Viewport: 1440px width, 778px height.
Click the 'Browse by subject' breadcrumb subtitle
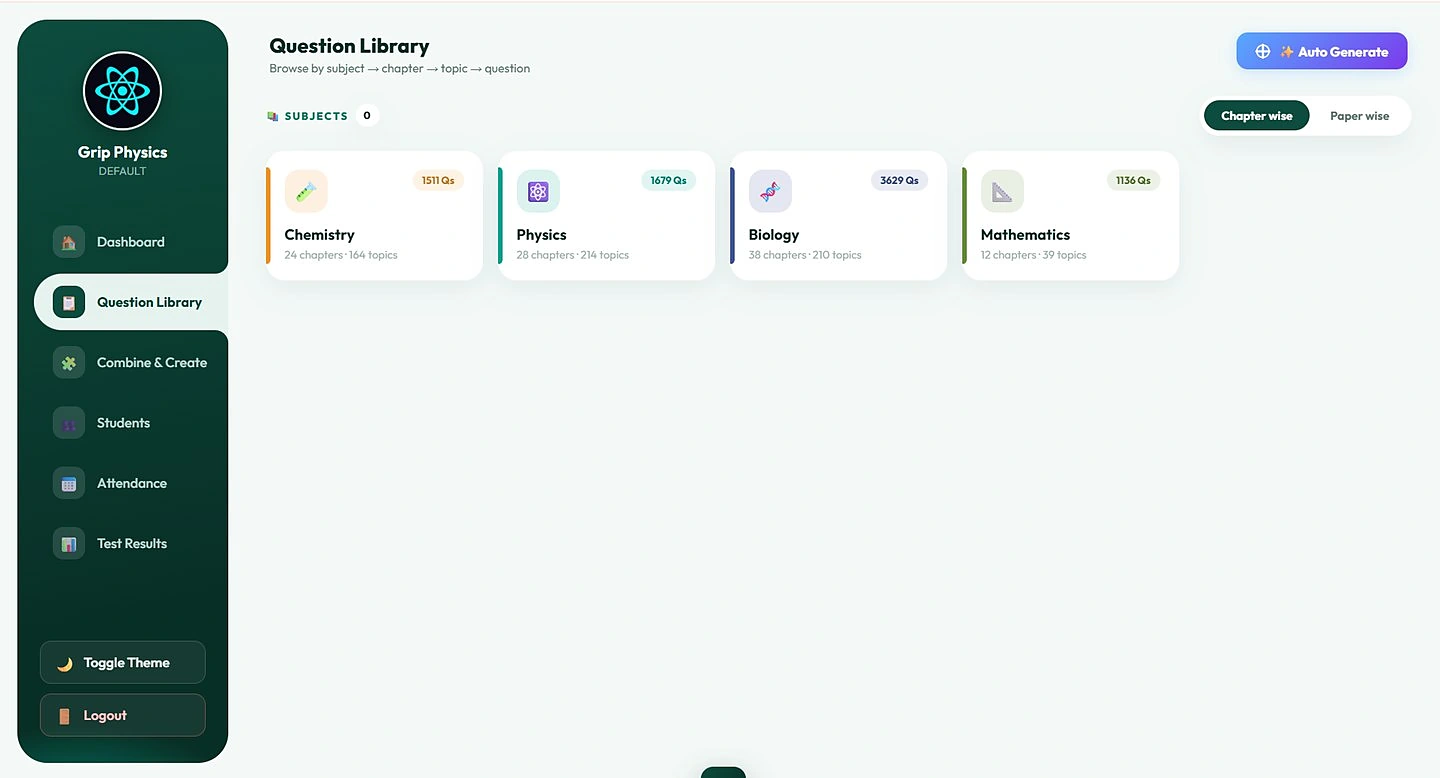[x=400, y=69]
